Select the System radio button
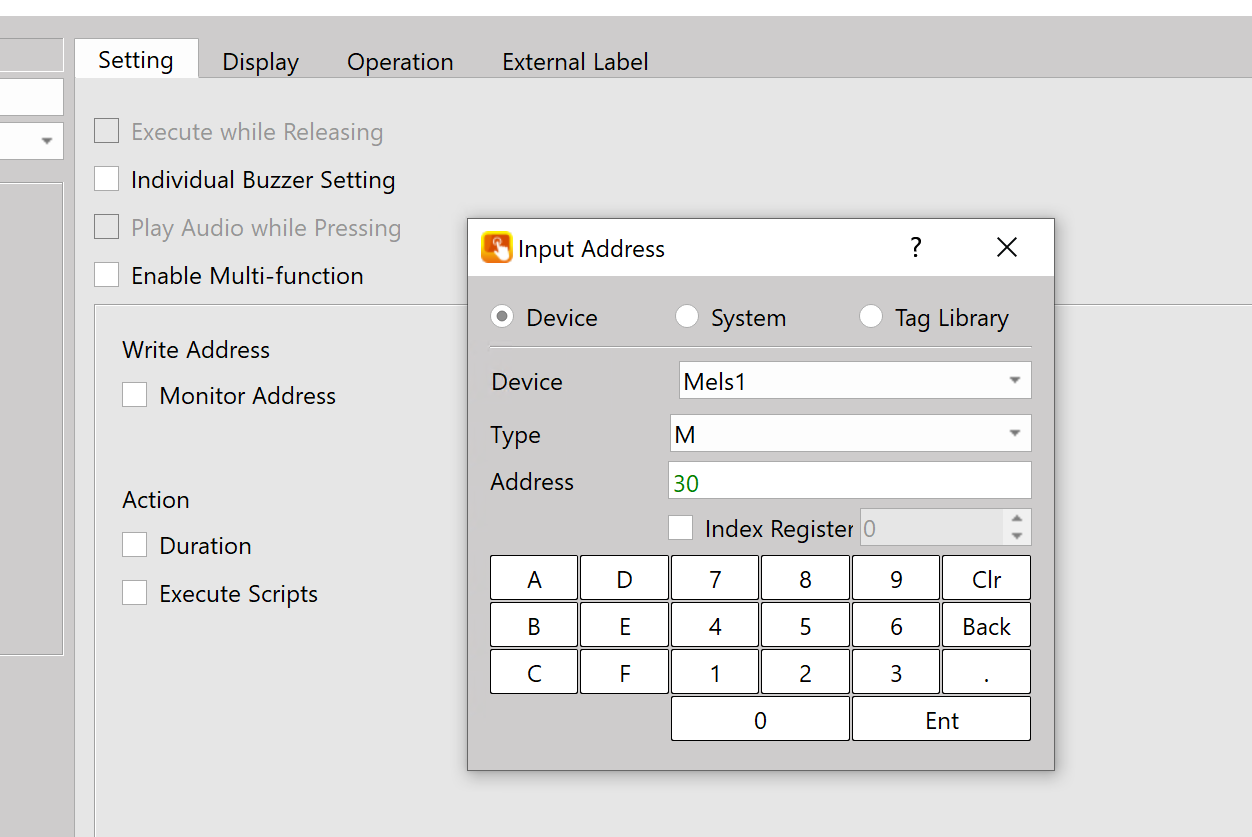This screenshot has height=837, width=1252. (x=687, y=317)
